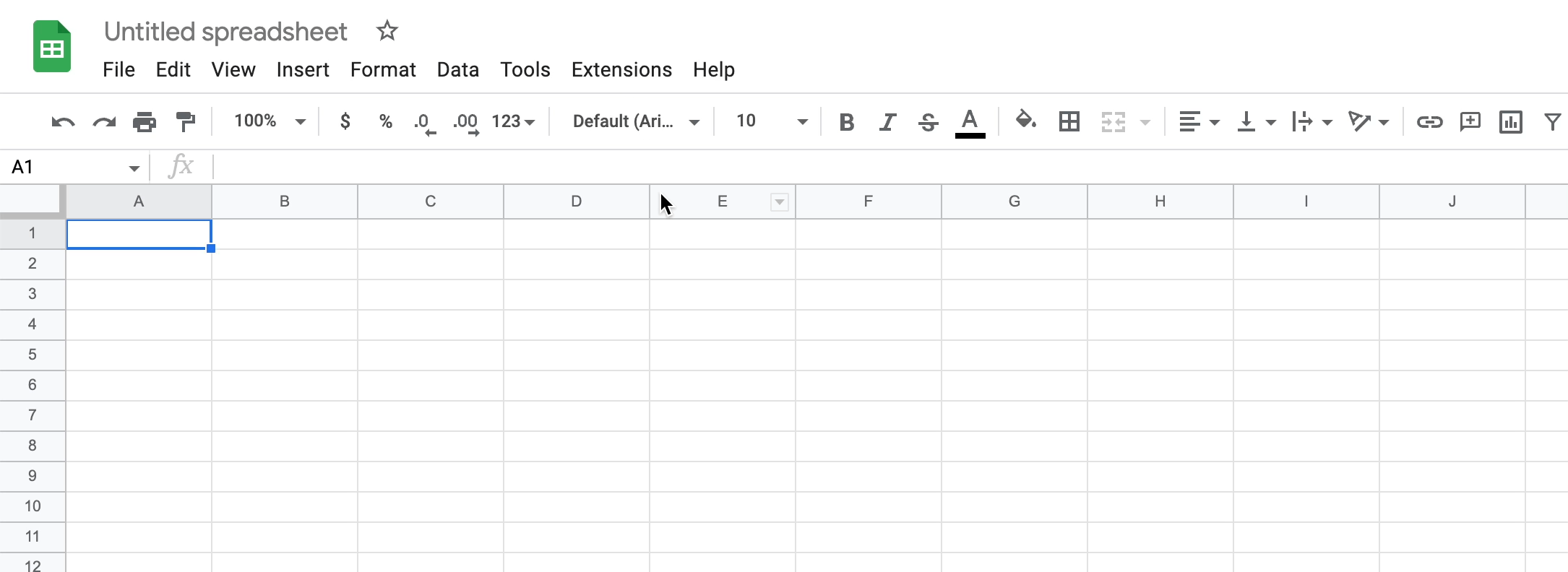Select the paint format roller
This screenshot has height=572, width=1568.
click(186, 121)
